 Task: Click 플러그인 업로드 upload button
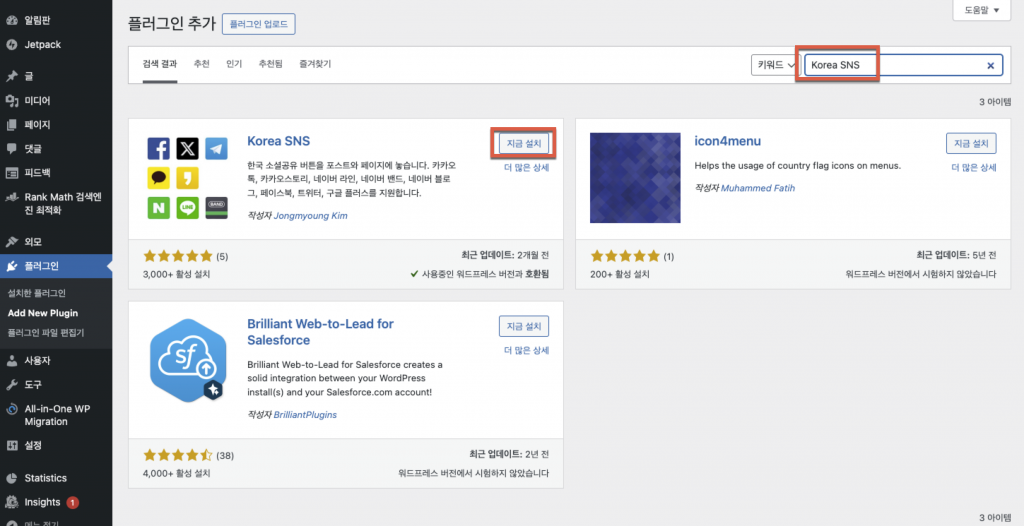[x=258, y=24]
